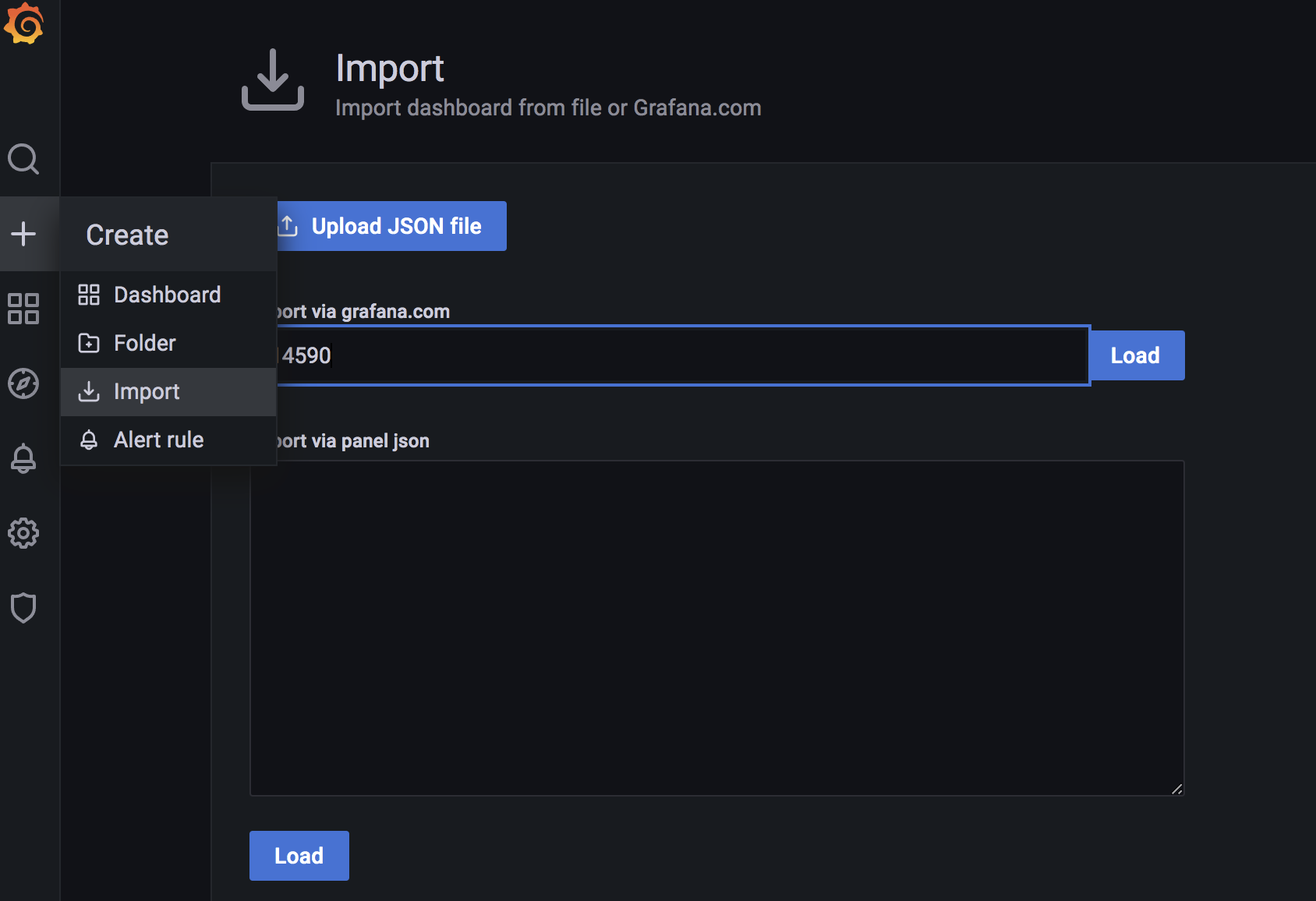
Task: Click the Create plus icon in sidebar
Action: tap(23, 234)
